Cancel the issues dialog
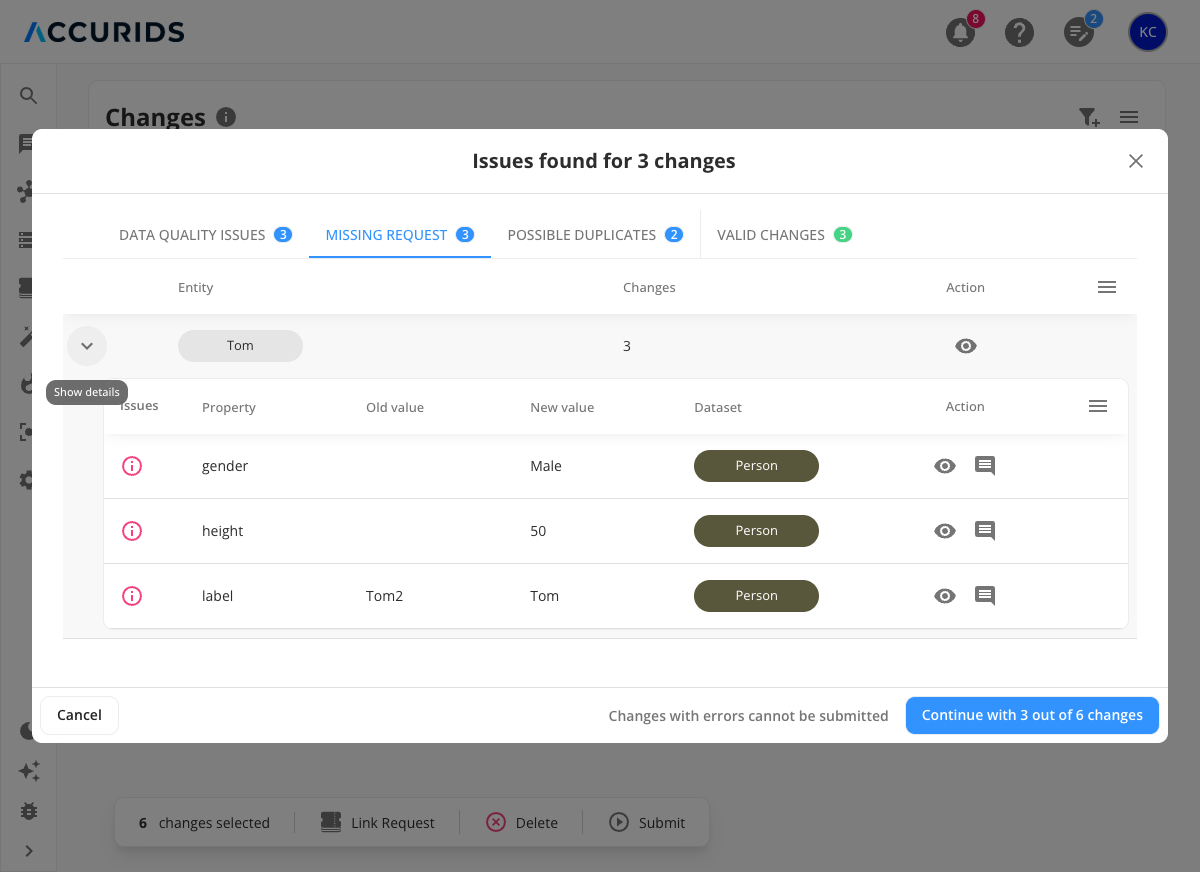The image size is (1200, 872). tap(79, 715)
